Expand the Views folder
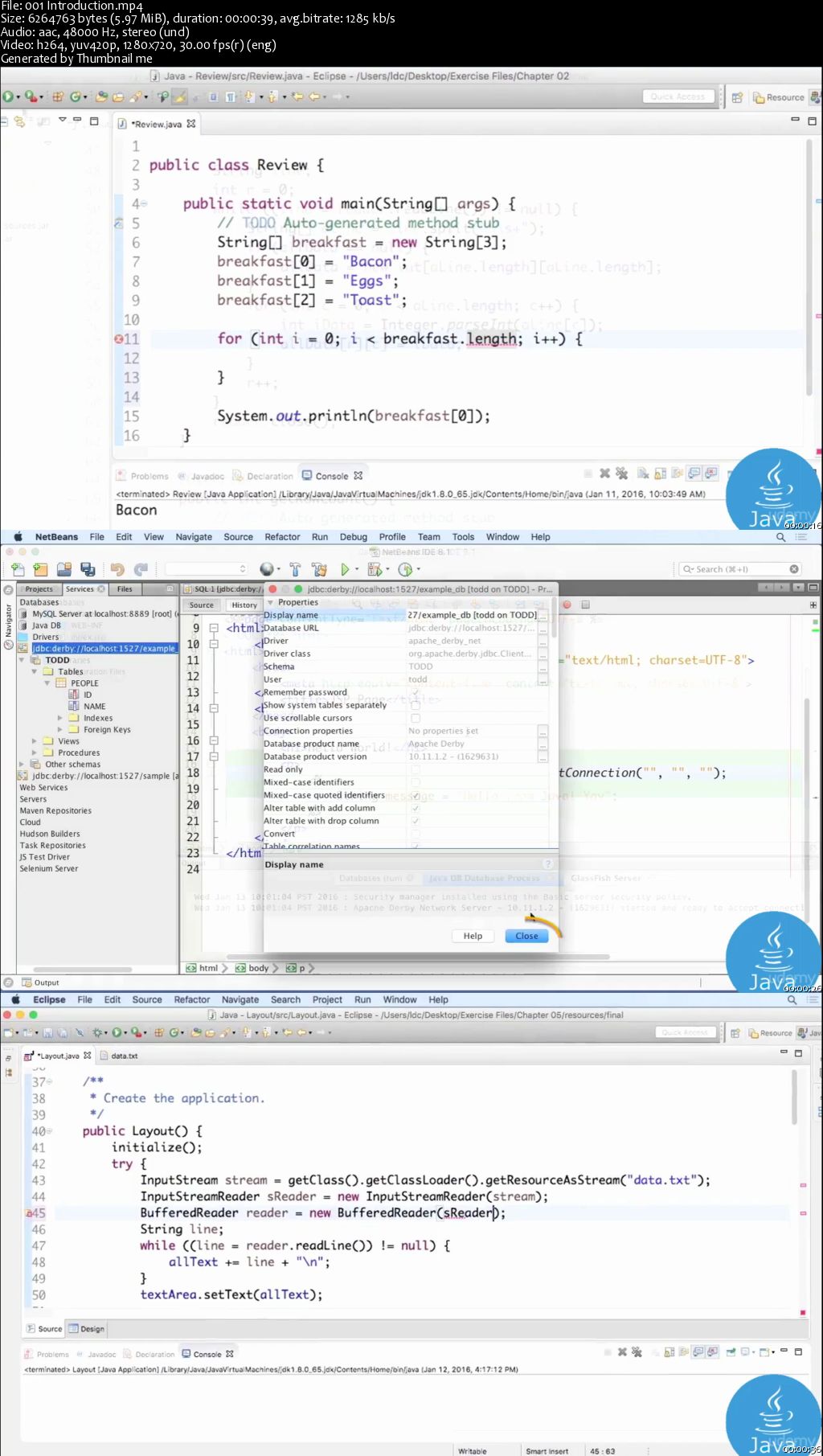The width and height of the screenshot is (823, 1456). pos(34,741)
